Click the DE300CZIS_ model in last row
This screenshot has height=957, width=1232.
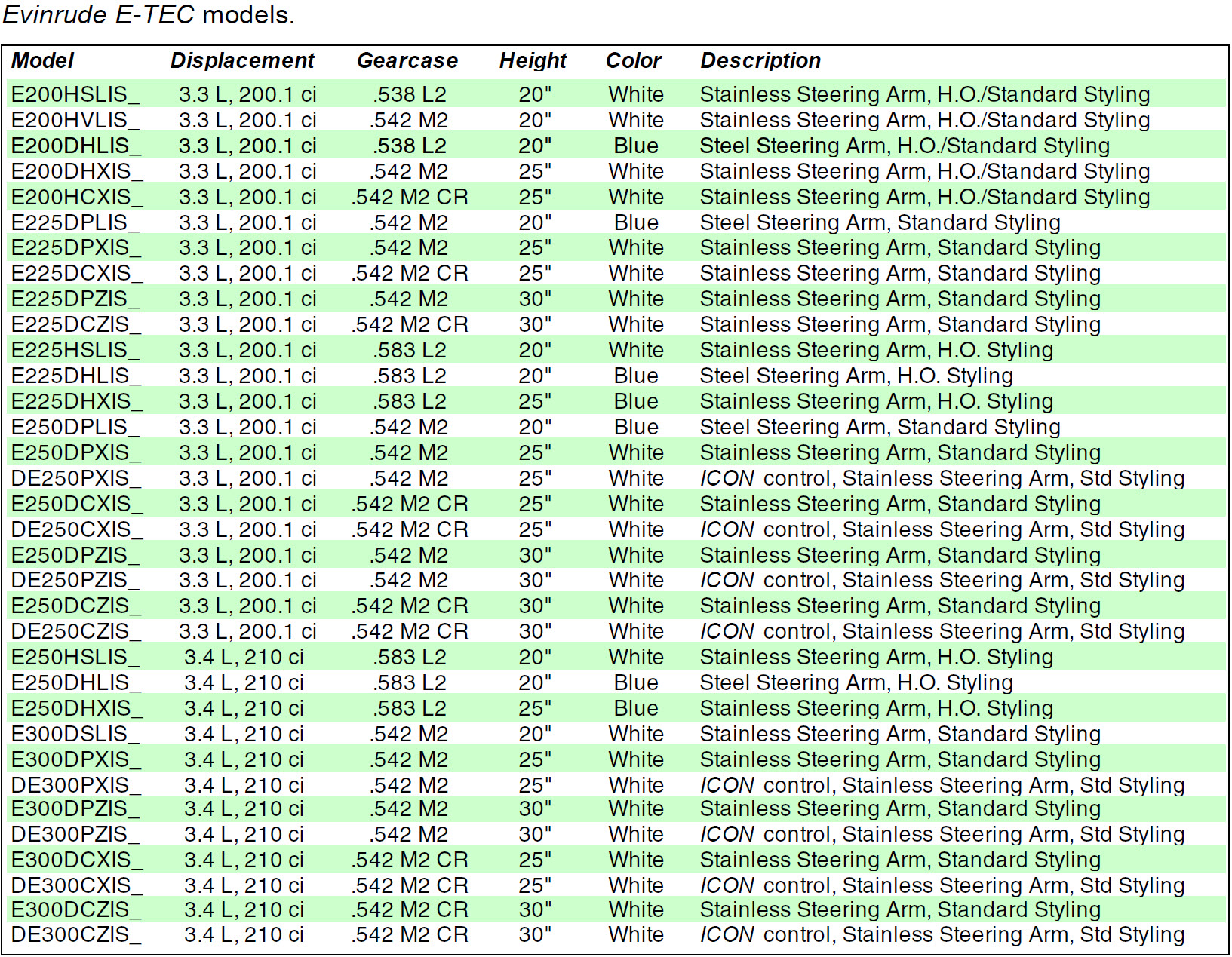coord(75,934)
